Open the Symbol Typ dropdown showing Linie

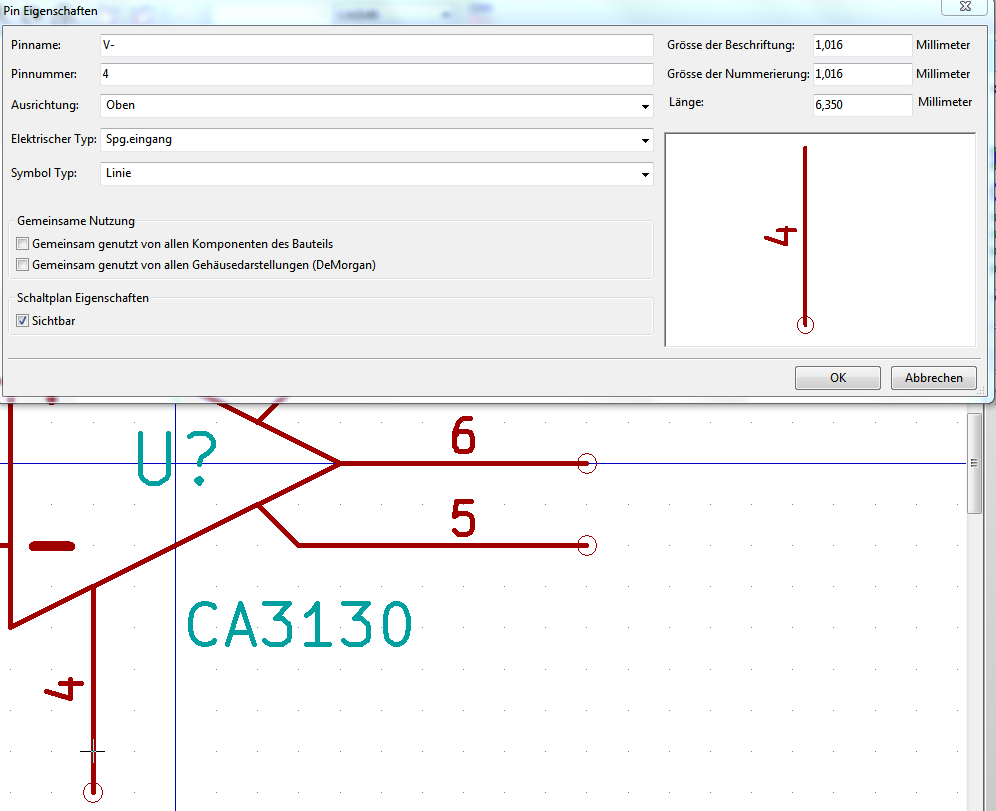377,173
